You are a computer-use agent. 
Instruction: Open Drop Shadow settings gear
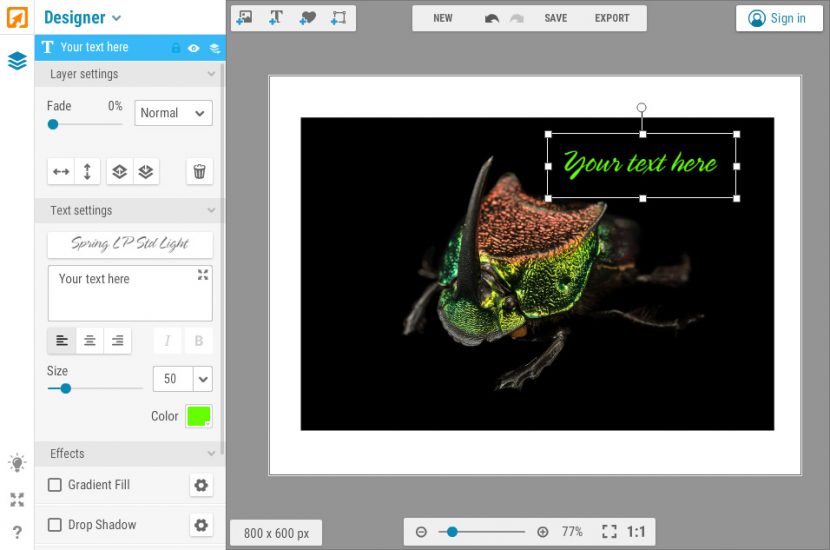pyautogui.click(x=201, y=525)
